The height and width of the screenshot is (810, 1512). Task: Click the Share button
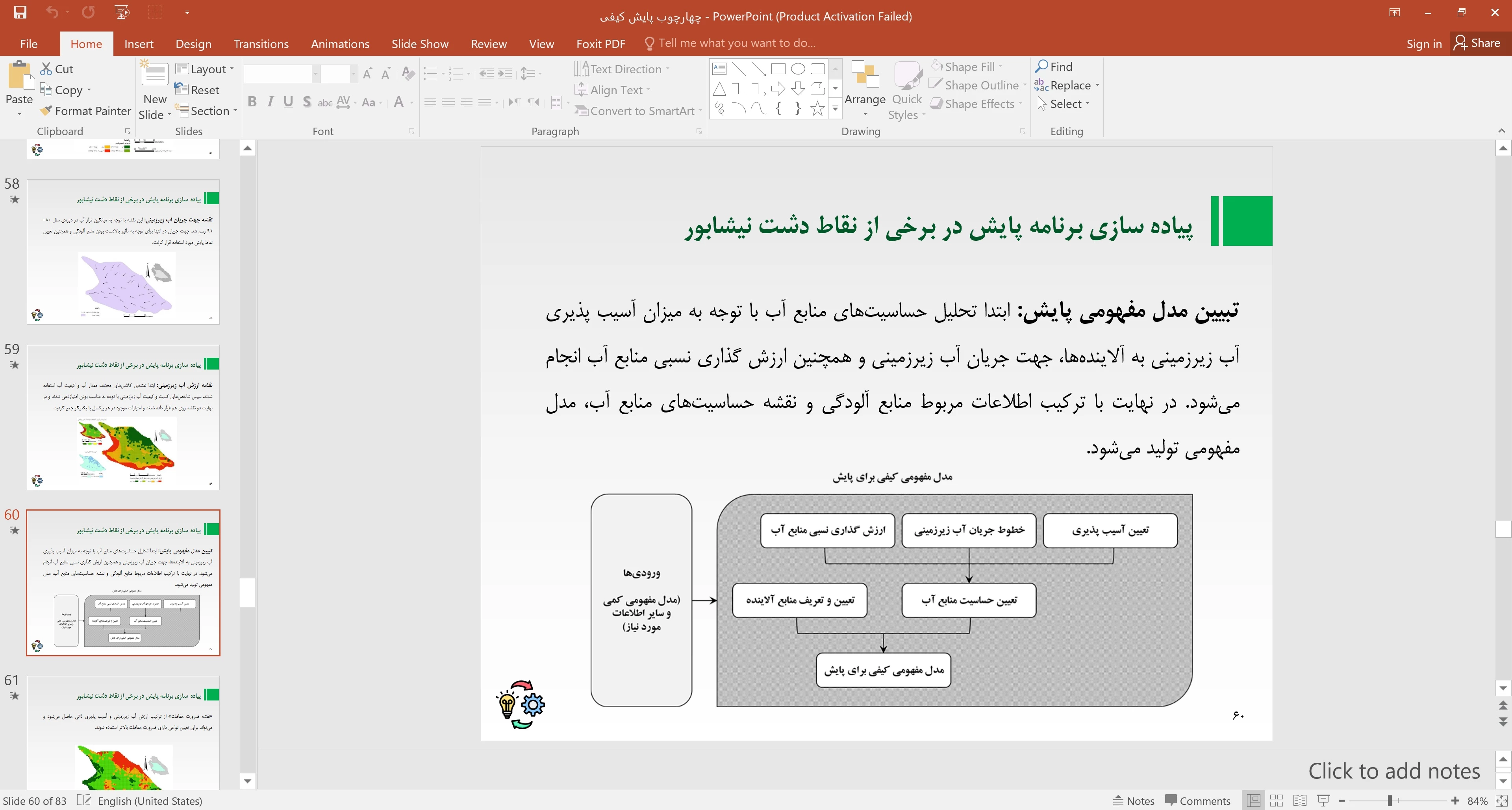[x=1477, y=43]
